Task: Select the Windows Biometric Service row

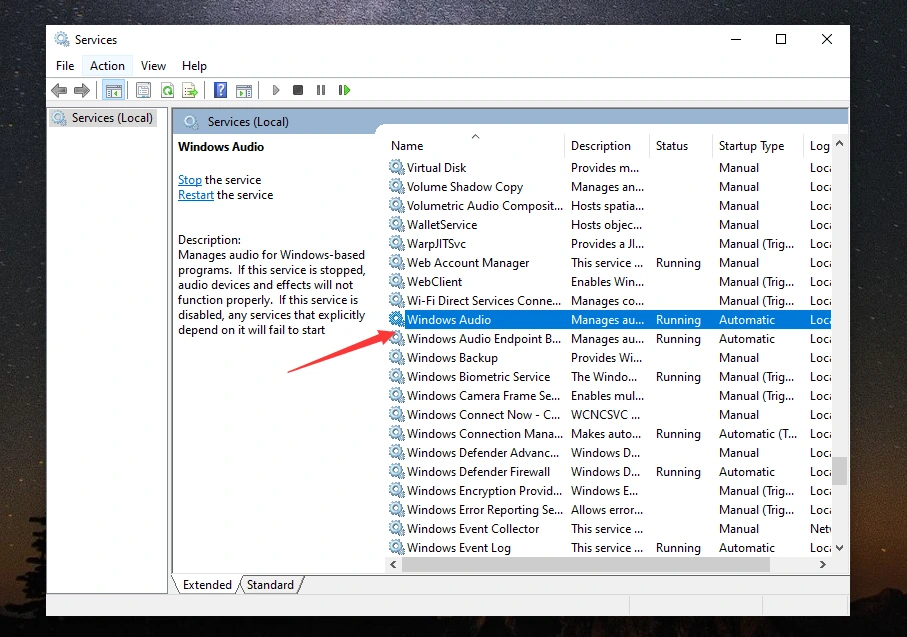Action: 609,377
